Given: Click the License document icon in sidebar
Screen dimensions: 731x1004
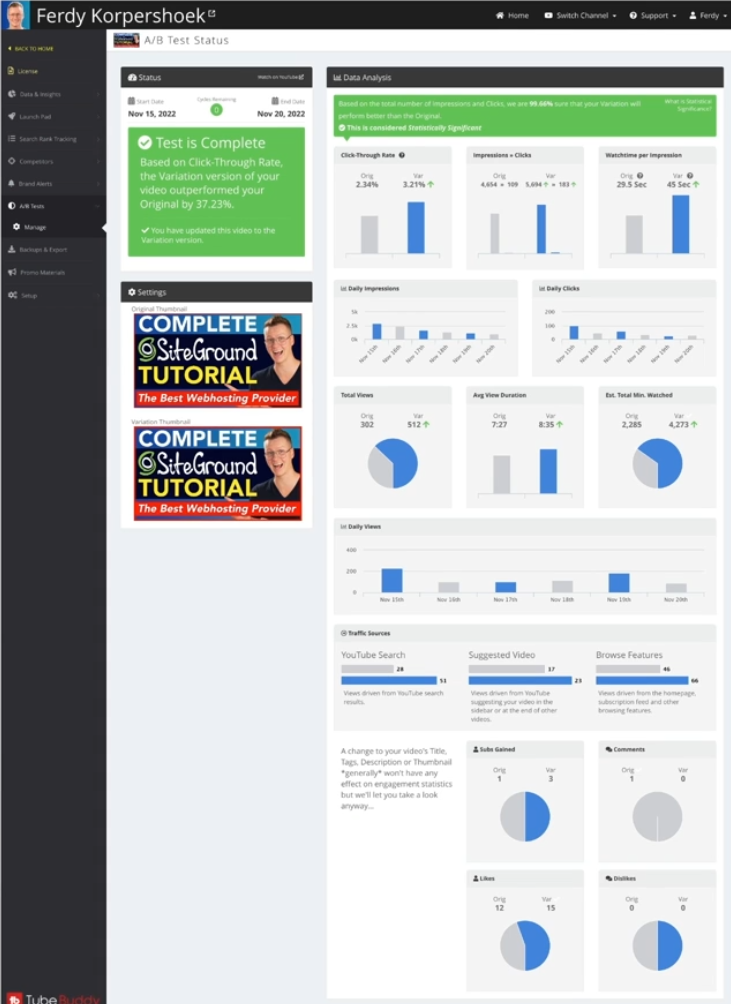Looking at the screenshot, I should pyautogui.click(x=10, y=71).
